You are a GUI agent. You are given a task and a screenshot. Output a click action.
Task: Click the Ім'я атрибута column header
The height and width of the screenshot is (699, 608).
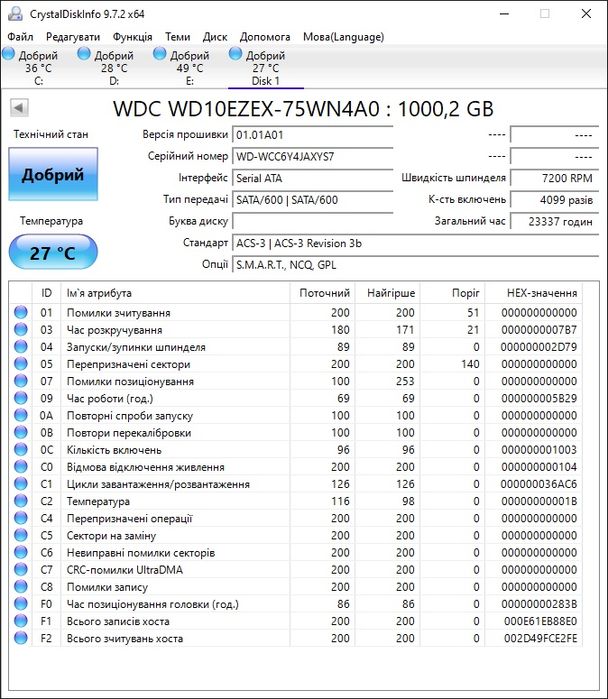pos(175,293)
